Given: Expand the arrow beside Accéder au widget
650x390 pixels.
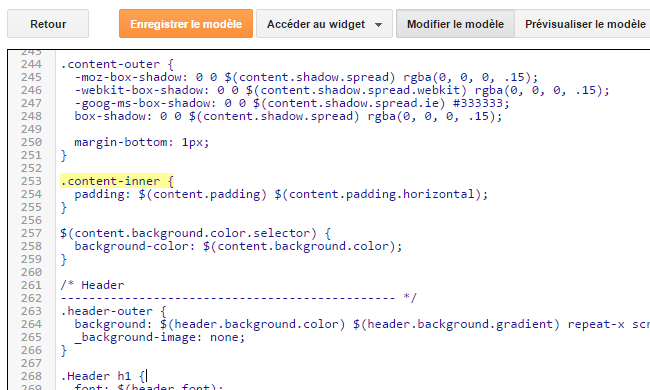Looking at the screenshot, I should (x=378, y=25).
